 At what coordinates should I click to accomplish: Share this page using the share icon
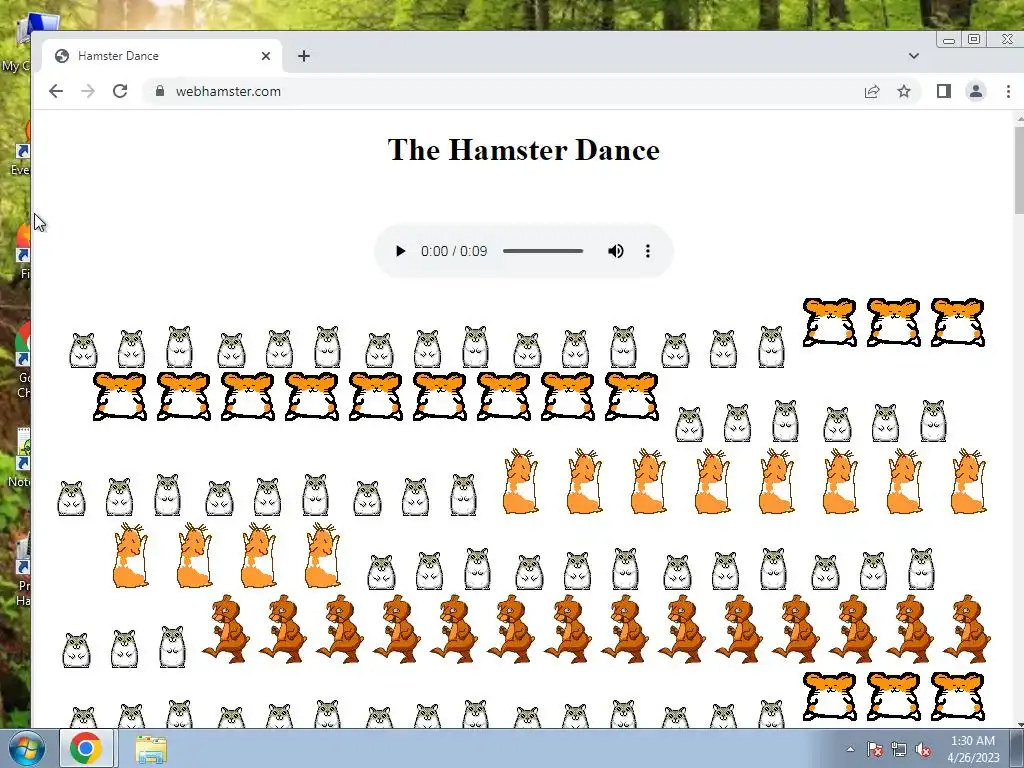[872, 91]
